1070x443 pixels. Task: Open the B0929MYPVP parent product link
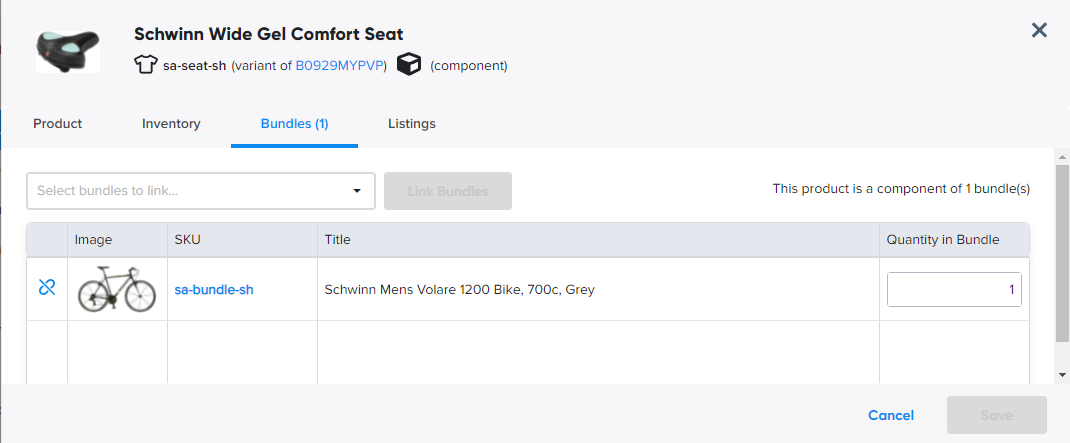pos(340,66)
